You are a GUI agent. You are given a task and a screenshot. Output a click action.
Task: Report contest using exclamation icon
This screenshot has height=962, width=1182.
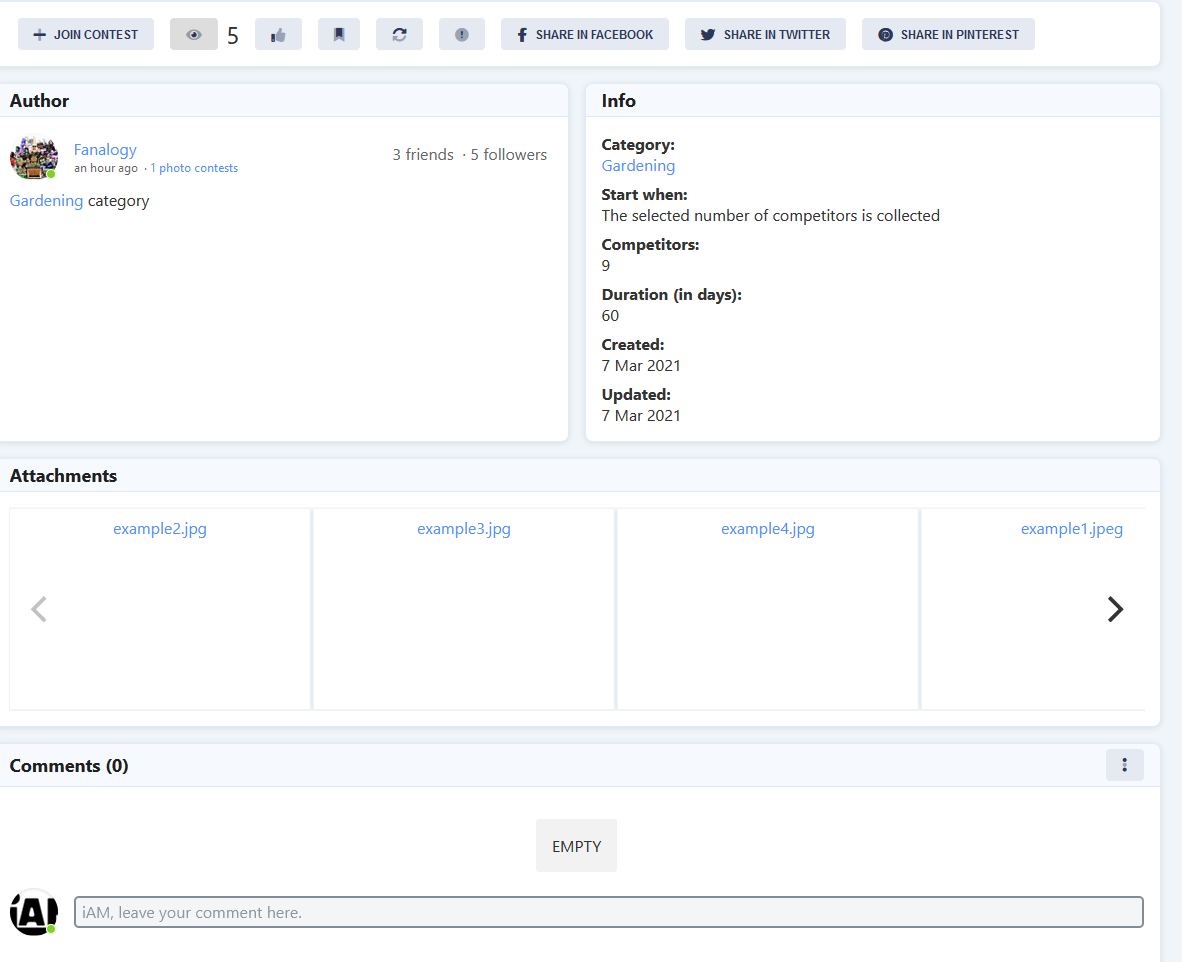[x=461, y=34]
